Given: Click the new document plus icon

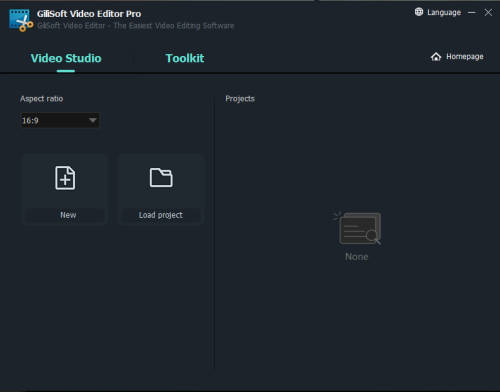Looking at the screenshot, I should coord(65,178).
